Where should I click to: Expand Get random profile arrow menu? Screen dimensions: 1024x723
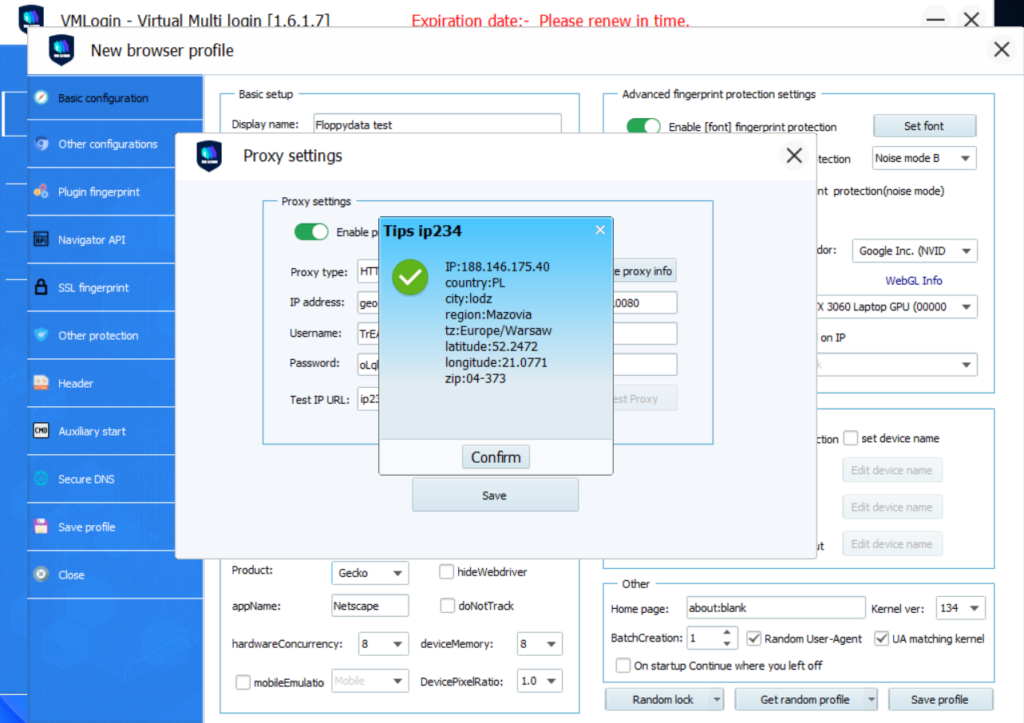(871, 699)
